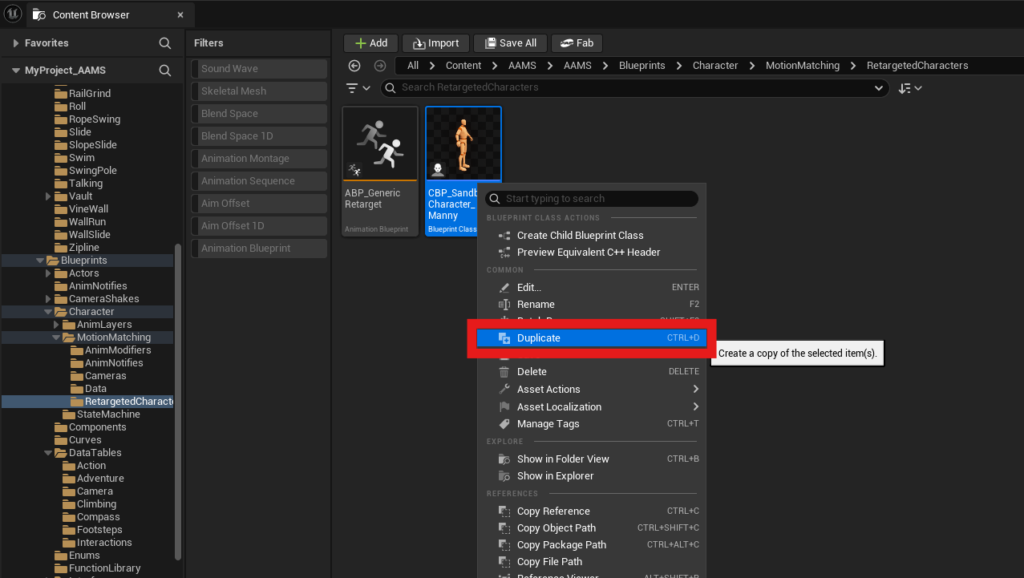Turn on the Animation Montage filter
The width and height of the screenshot is (1024, 578).
pos(260,159)
